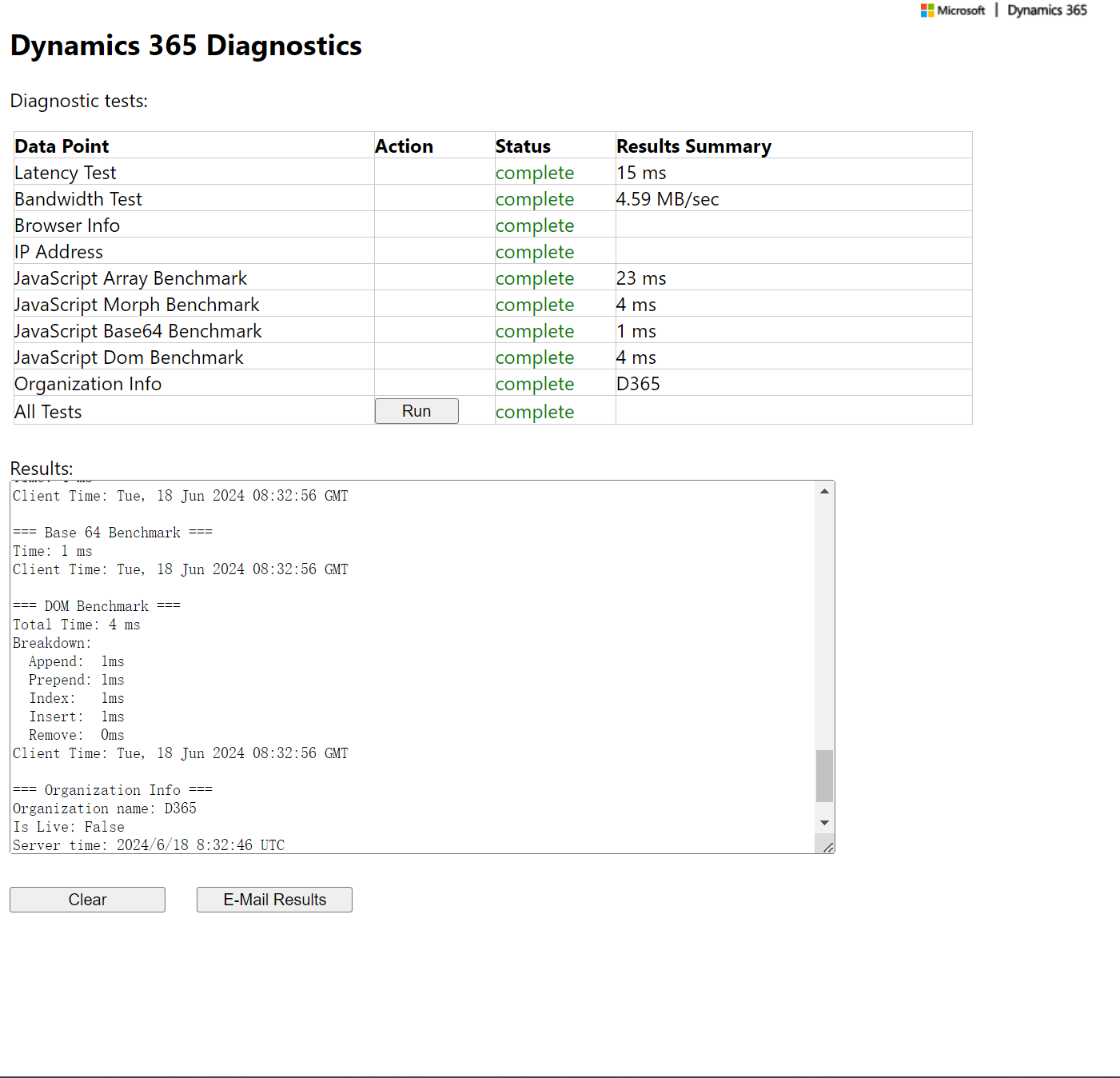Click the Breakdown: line in results

(x=52, y=643)
